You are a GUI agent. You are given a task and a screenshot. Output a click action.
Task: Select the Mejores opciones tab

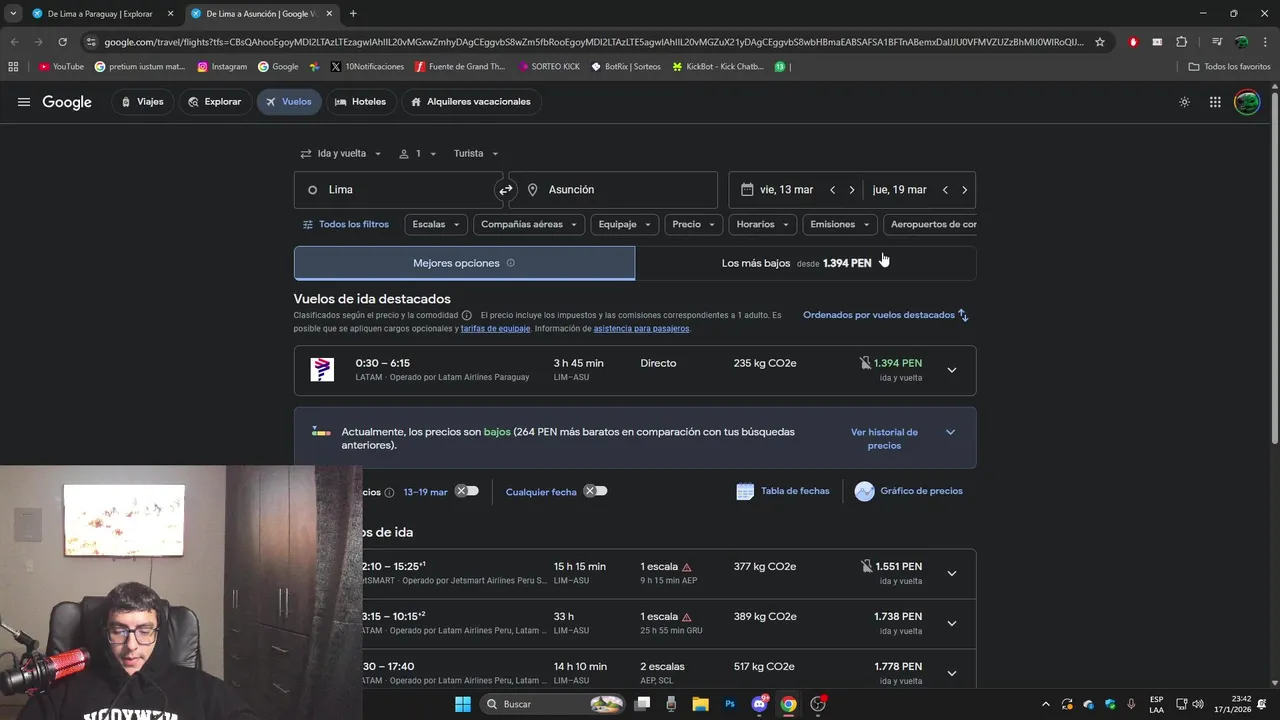tap(464, 263)
